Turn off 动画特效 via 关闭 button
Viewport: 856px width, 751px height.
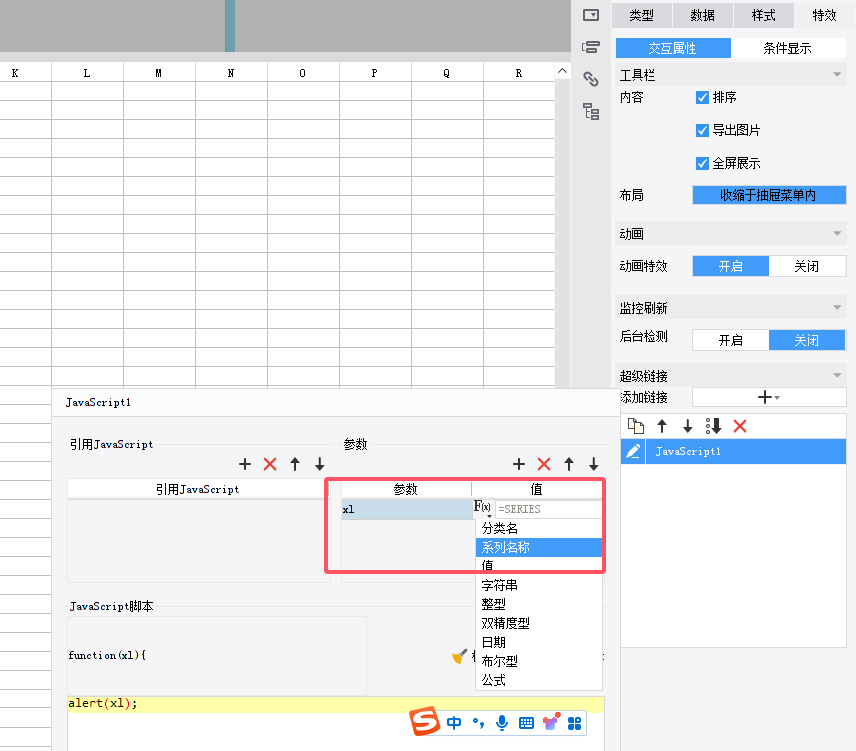pos(807,266)
